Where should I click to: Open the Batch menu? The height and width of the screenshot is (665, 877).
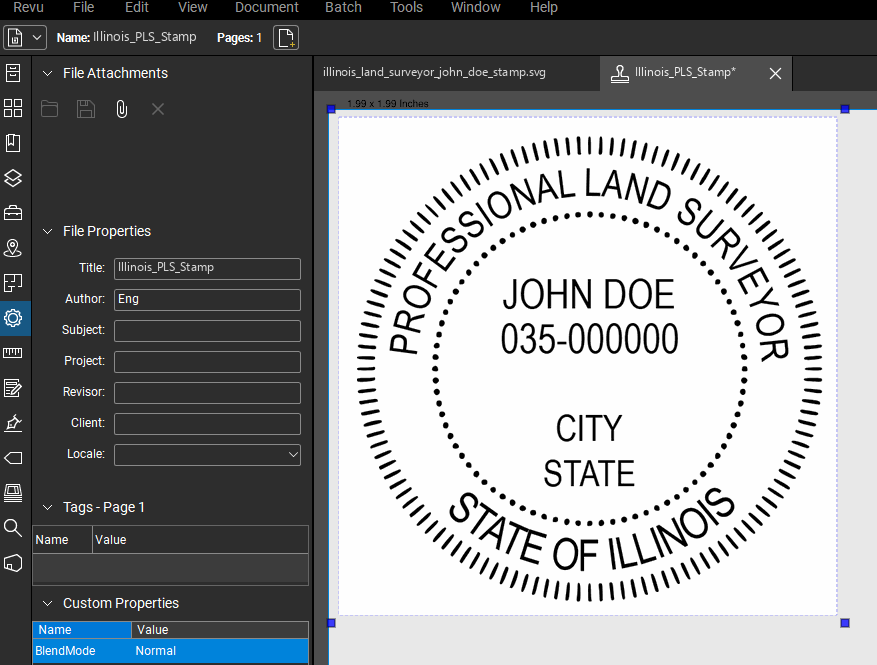pyautogui.click(x=343, y=7)
